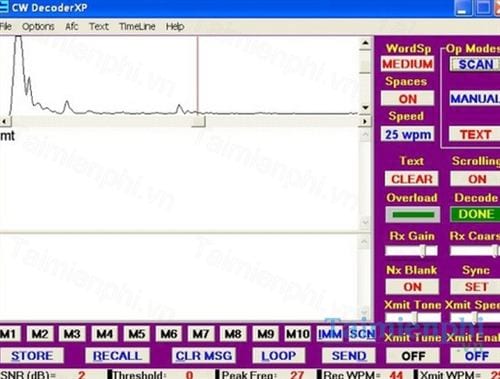
Task: Open the TimeLine menu
Action: (x=137, y=26)
